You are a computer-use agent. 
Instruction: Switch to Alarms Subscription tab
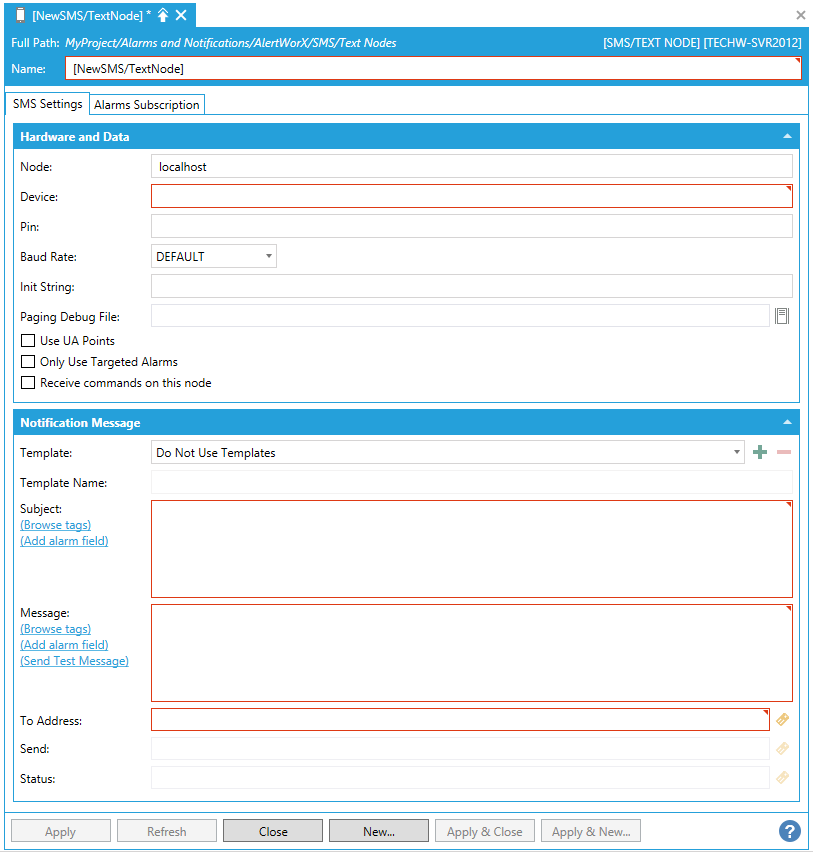tap(147, 105)
